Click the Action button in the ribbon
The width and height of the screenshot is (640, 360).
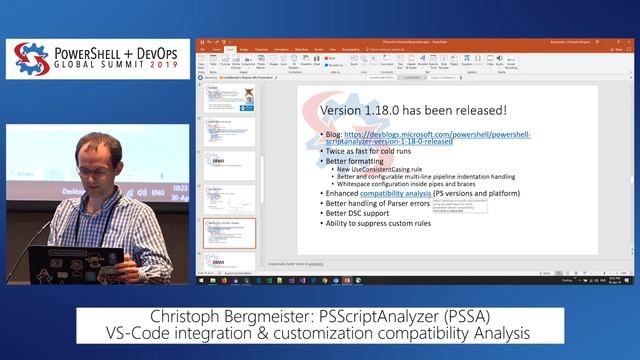click(x=373, y=61)
